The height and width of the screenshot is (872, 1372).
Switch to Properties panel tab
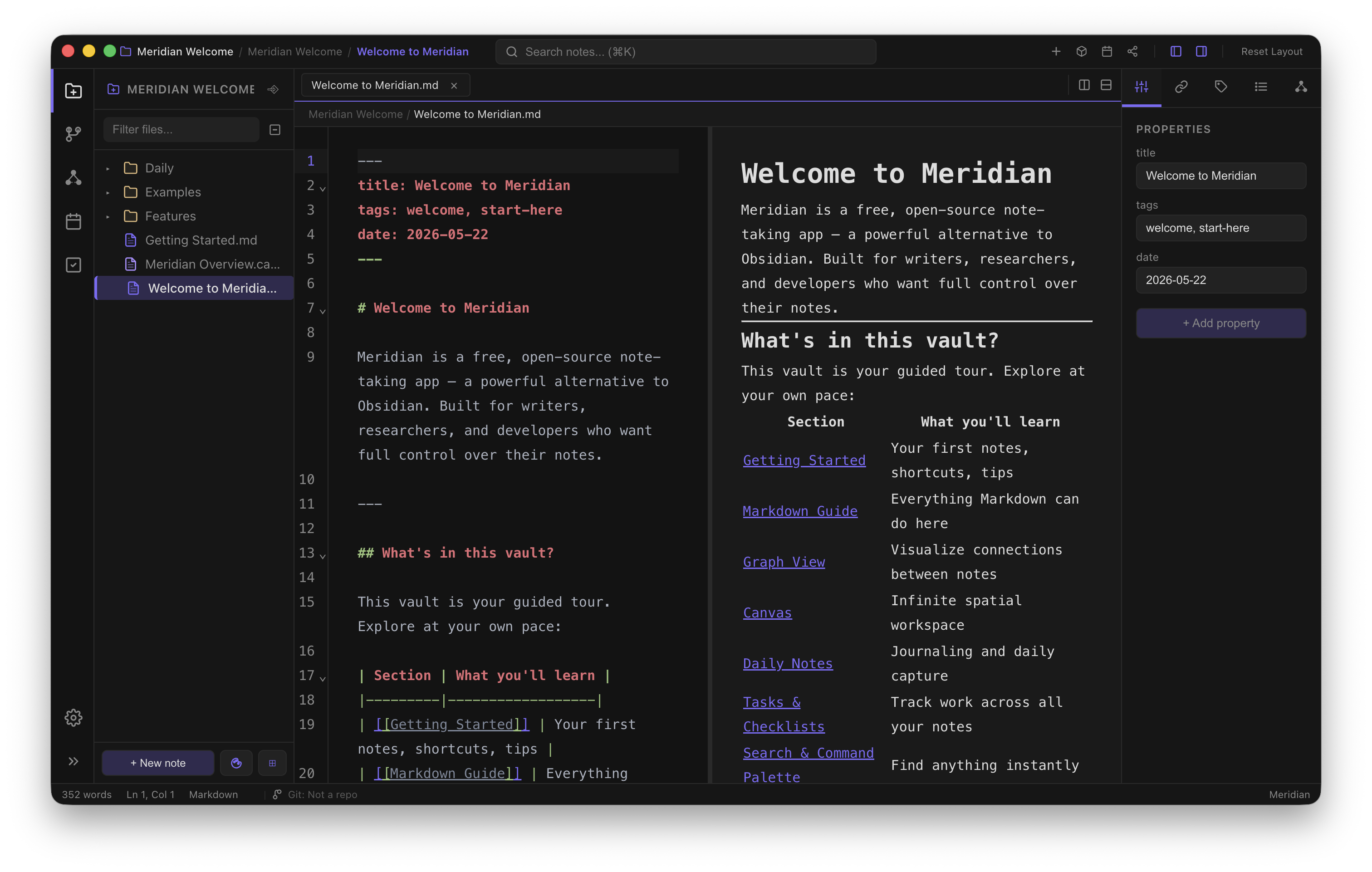(x=1141, y=87)
